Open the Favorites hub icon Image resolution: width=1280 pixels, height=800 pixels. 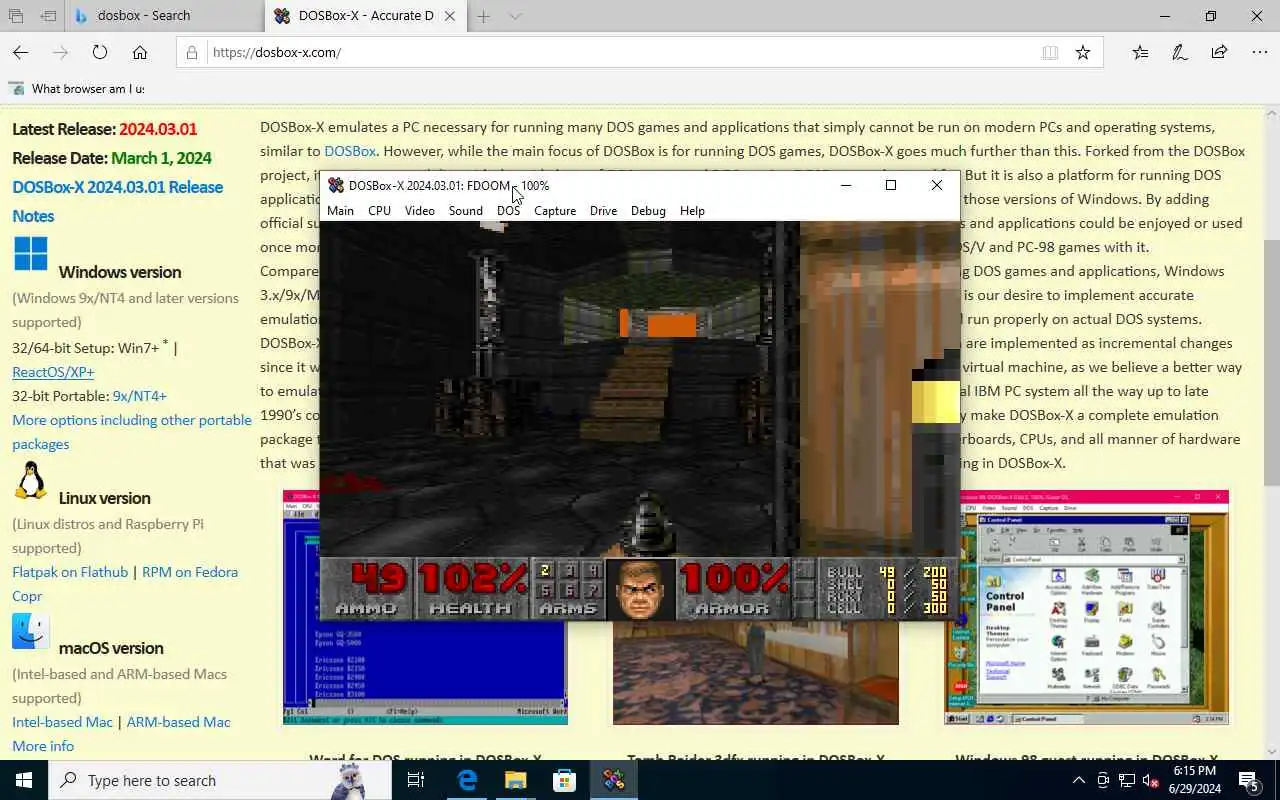pos(1141,52)
